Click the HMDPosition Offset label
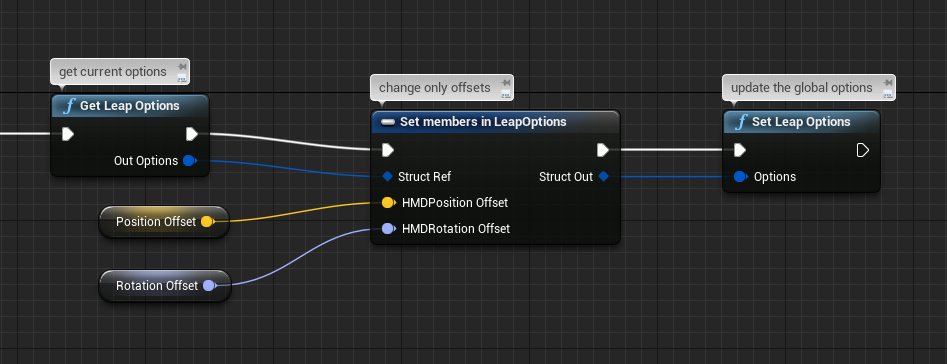 tap(455, 203)
